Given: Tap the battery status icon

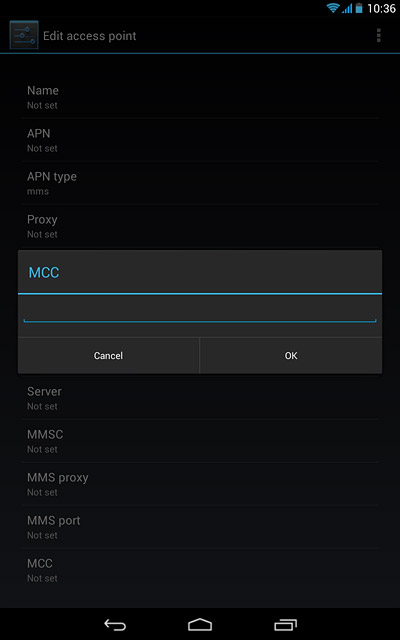Looking at the screenshot, I should pyautogui.click(x=359, y=8).
